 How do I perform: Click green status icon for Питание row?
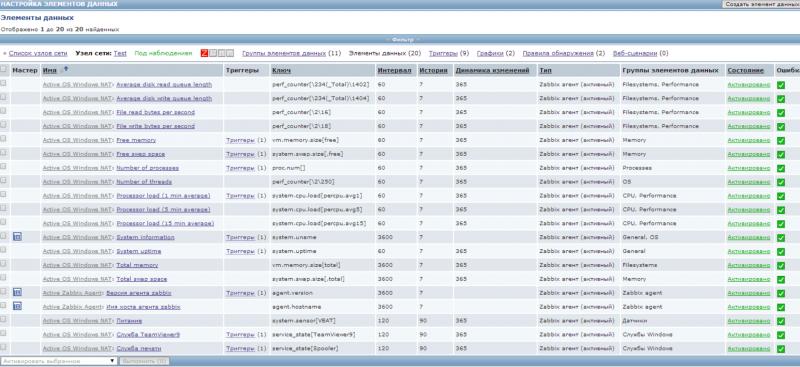(x=781, y=321)
